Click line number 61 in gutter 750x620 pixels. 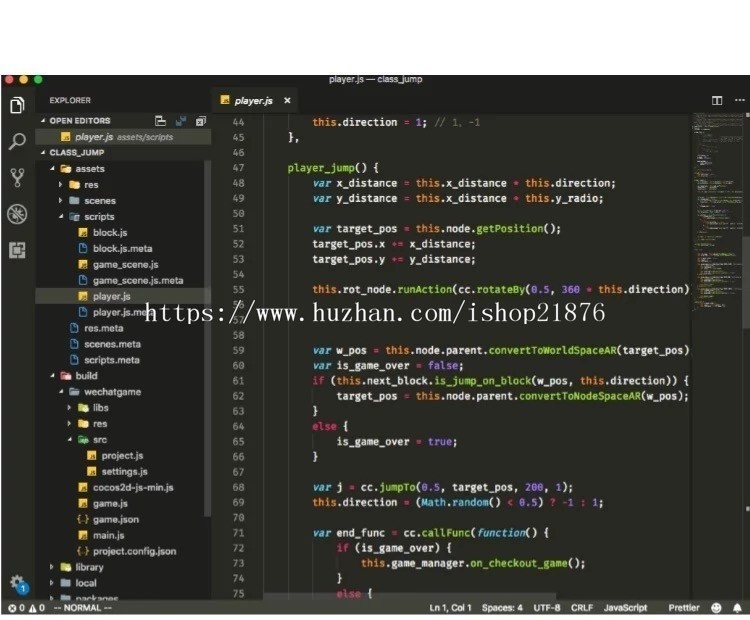click(238, 381)
